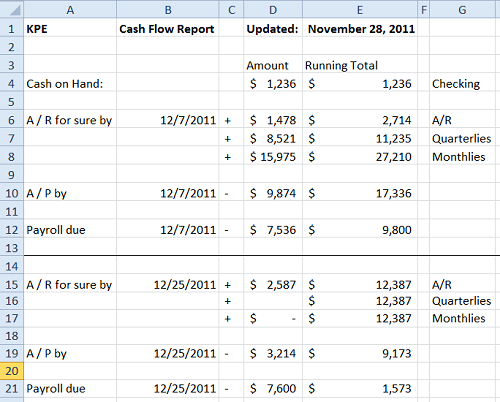Select the $15,975 amount cell
The height and width of the screenshot is (402, 500).
[273, 157]
